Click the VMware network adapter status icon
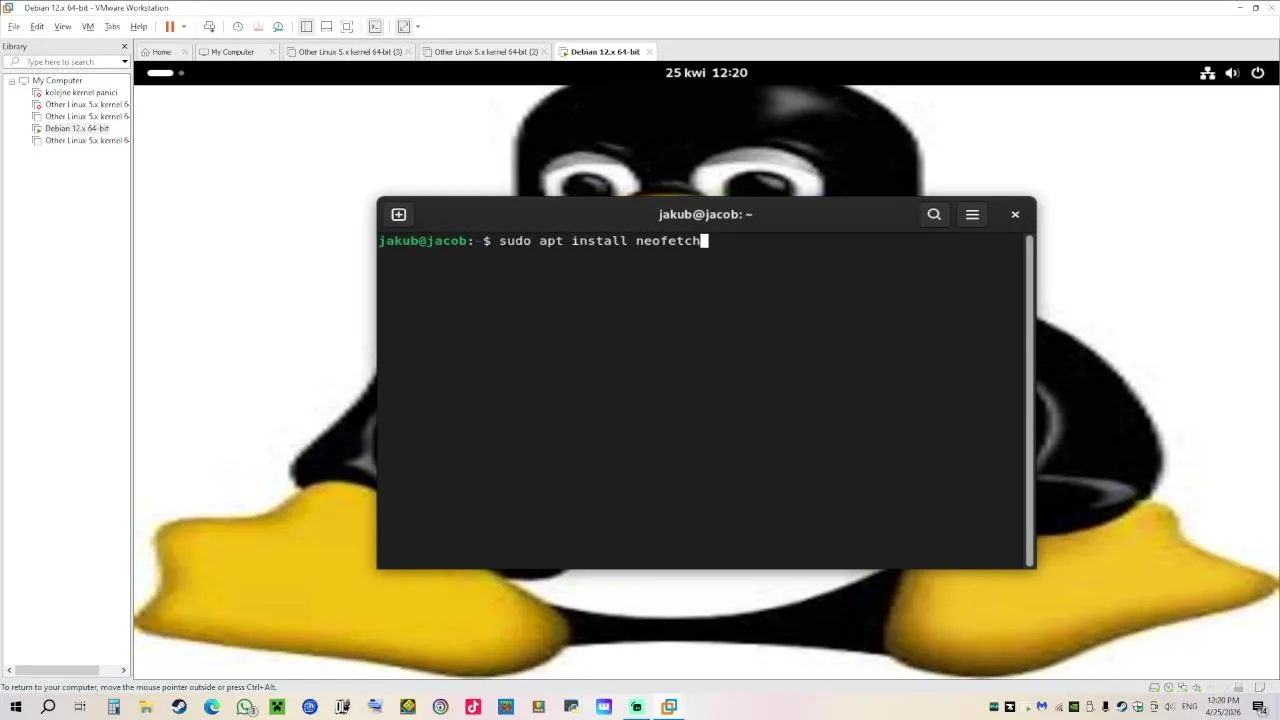1280x720 pixels. pos(1183,688)
